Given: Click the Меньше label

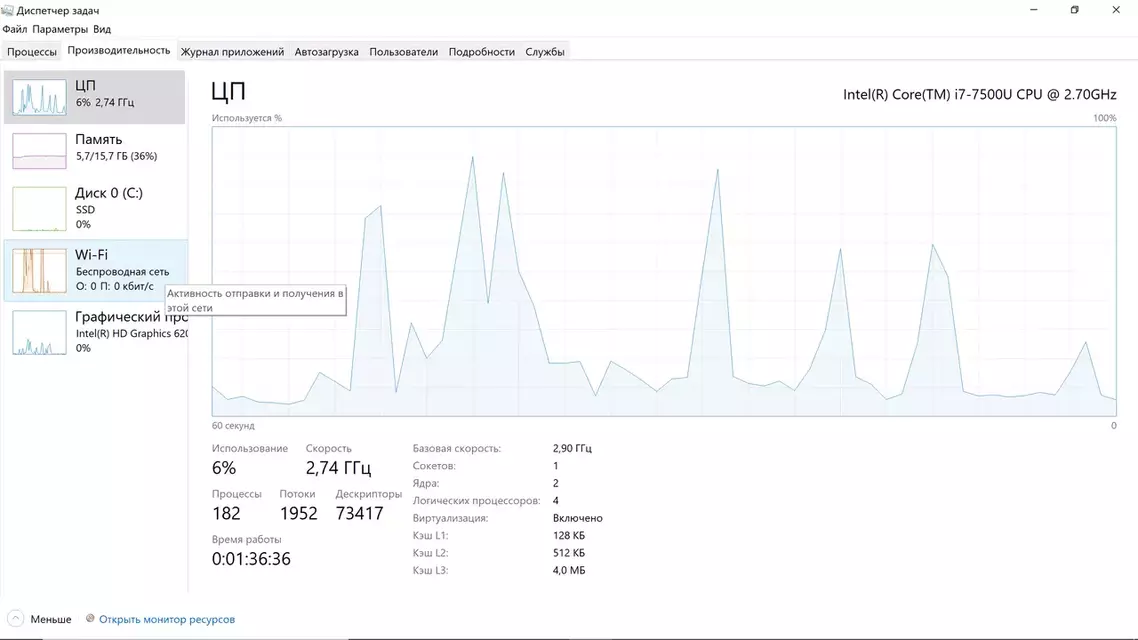Looking at the screenshot, I should tap(51, 619).
